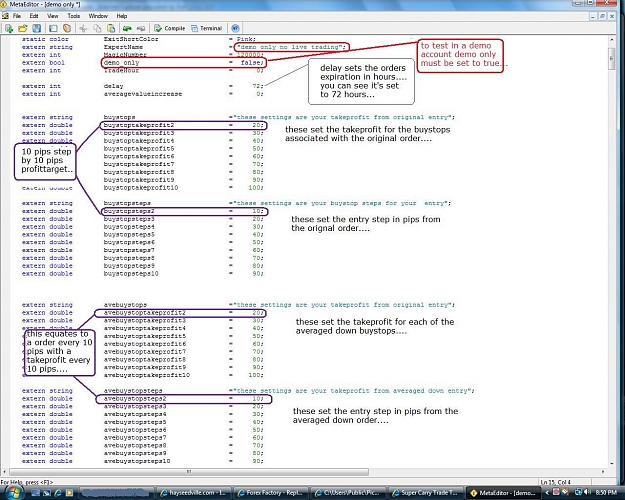Save the file with the floppy disk icon
This screenshot has height=500, width=625.
(37, 28)
